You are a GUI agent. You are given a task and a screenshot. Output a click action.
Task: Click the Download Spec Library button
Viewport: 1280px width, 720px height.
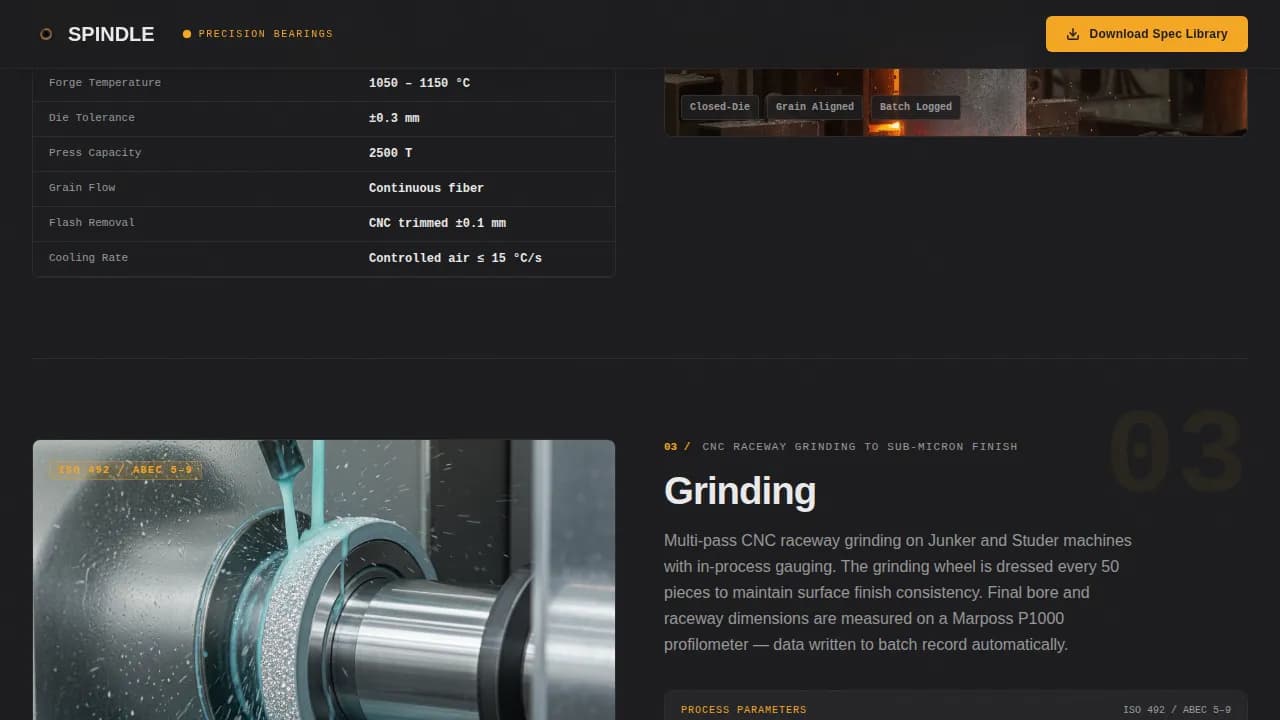(x=1146, y=33)
